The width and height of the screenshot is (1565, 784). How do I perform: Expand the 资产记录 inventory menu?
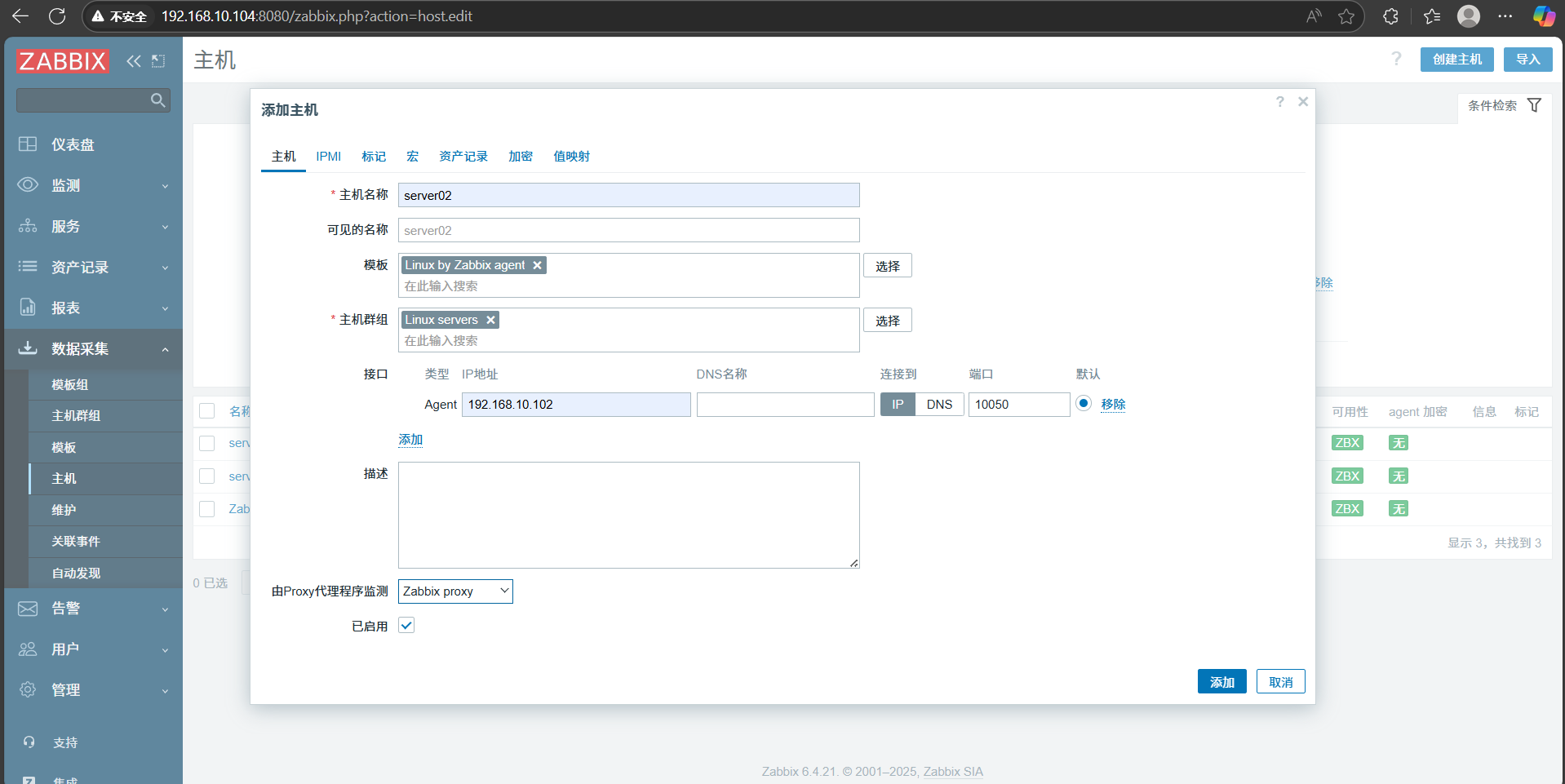[93, 267]
